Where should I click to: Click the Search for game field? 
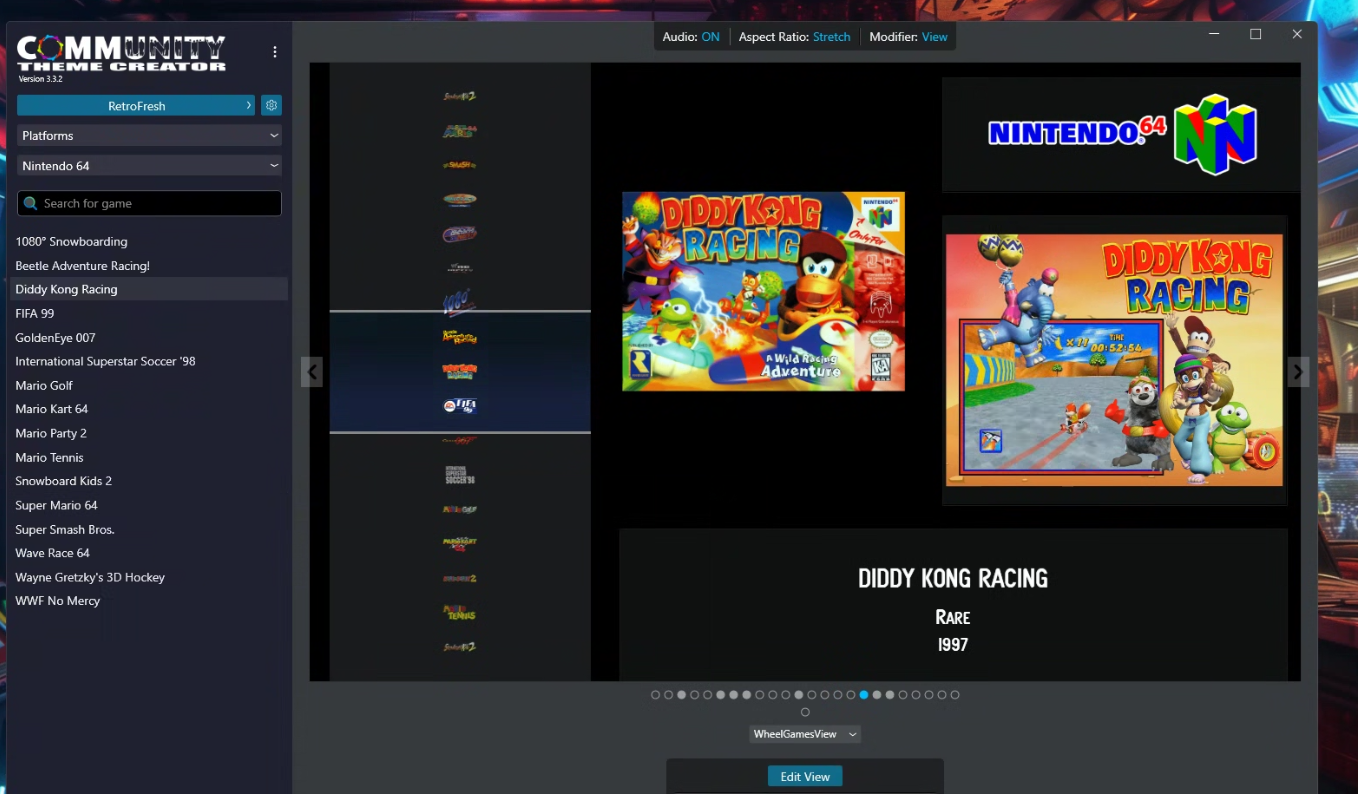149,203
